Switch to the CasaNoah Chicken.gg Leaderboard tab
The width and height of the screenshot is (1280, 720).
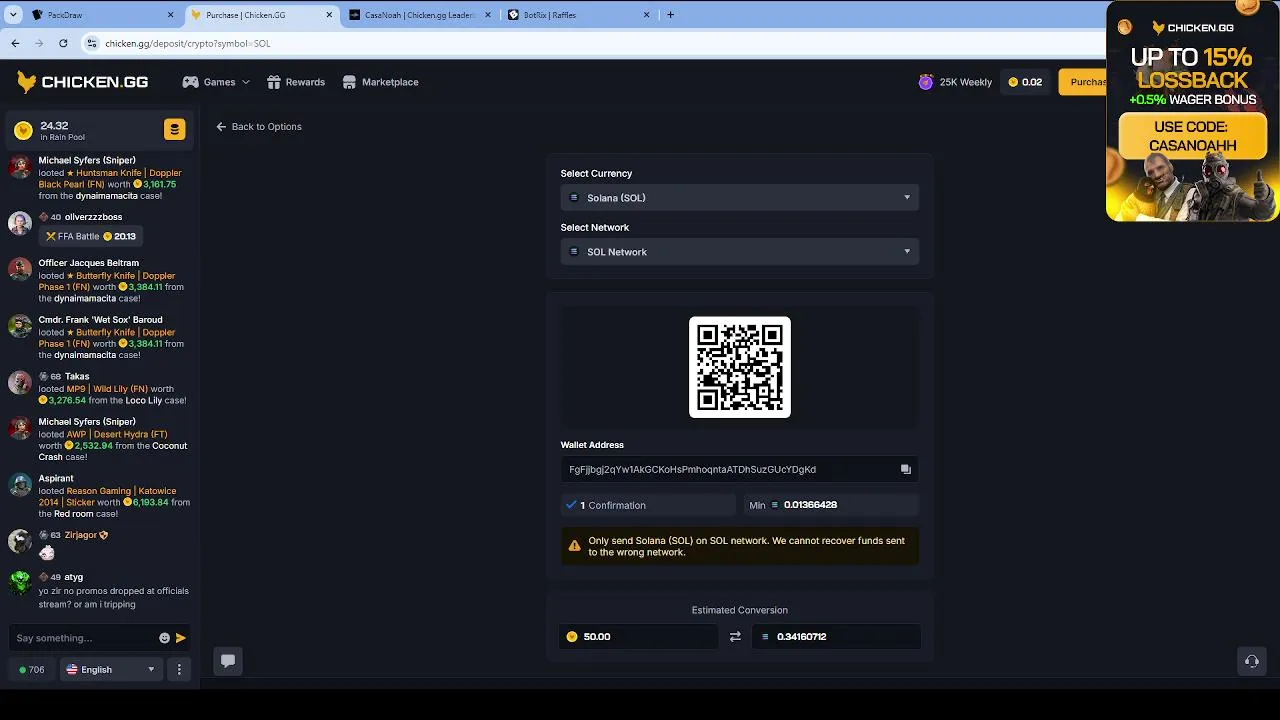420,15
